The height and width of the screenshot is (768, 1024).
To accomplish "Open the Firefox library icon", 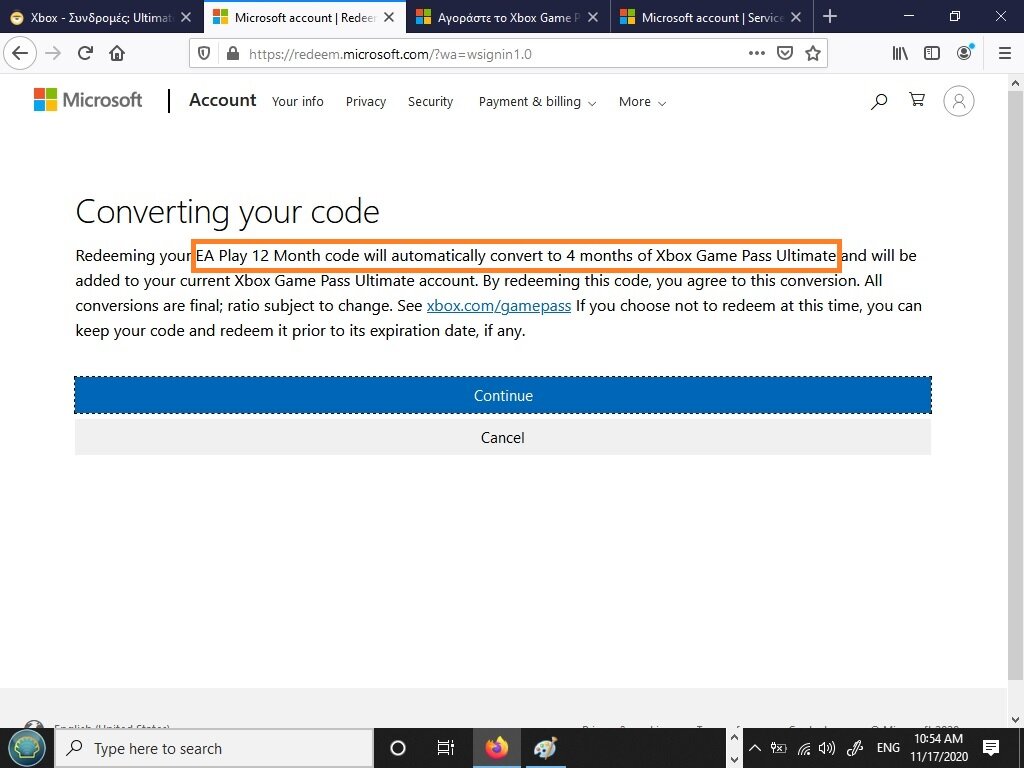I will coord(900,54).
